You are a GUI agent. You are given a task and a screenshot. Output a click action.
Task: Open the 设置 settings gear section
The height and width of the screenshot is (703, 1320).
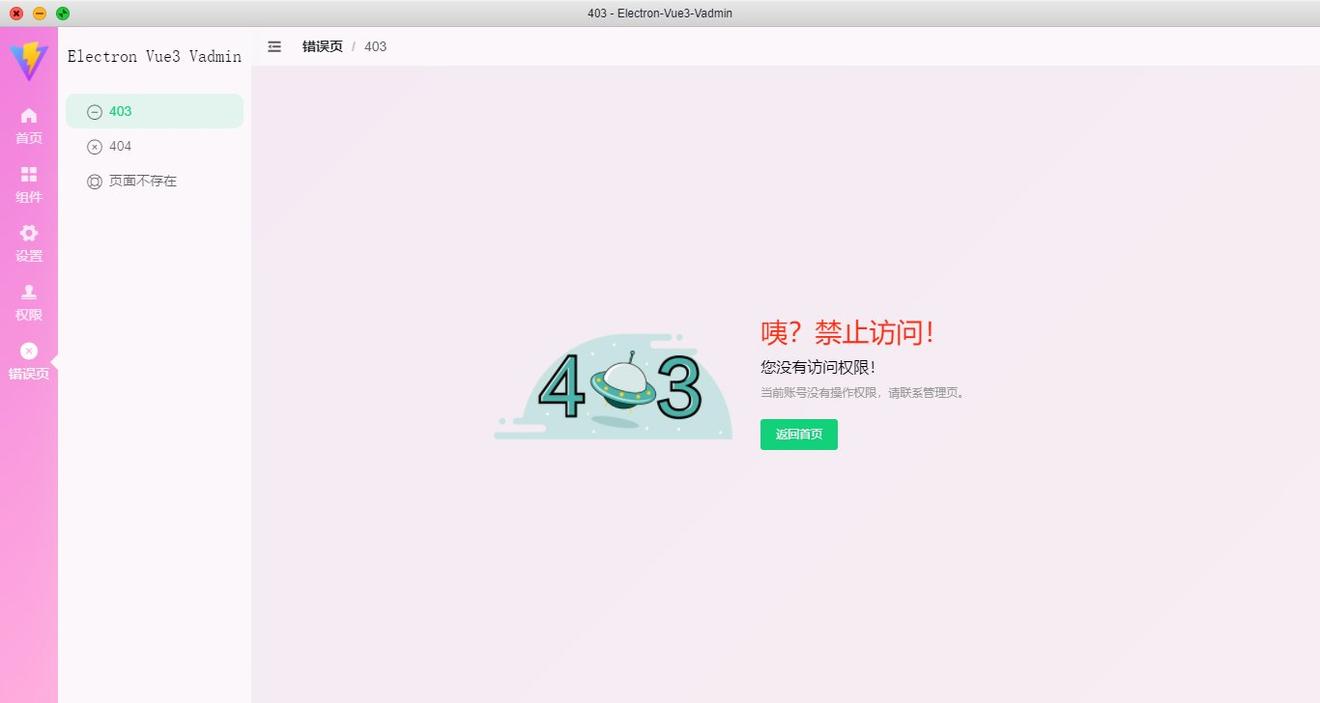(29, 243)
